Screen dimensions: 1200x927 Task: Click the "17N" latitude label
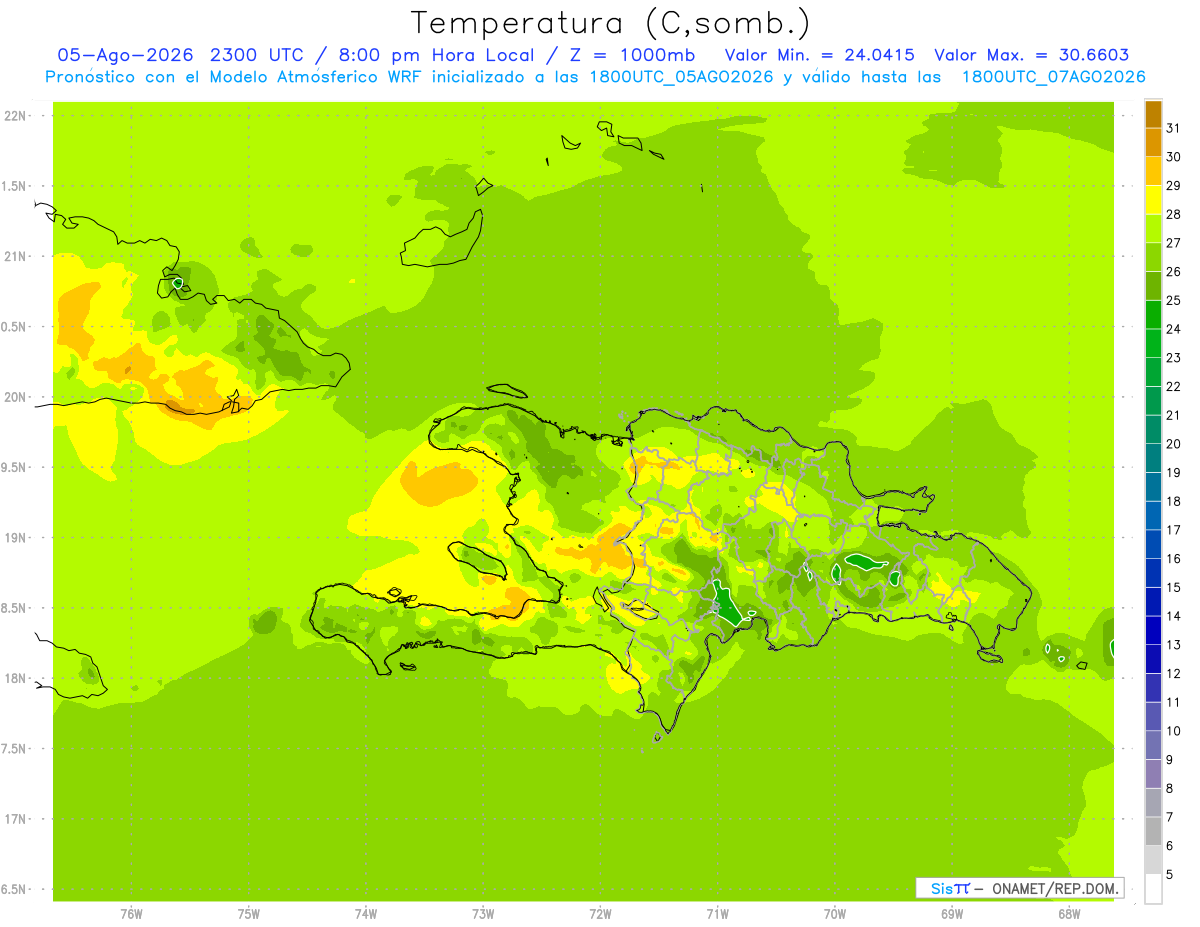click(15, 820)
